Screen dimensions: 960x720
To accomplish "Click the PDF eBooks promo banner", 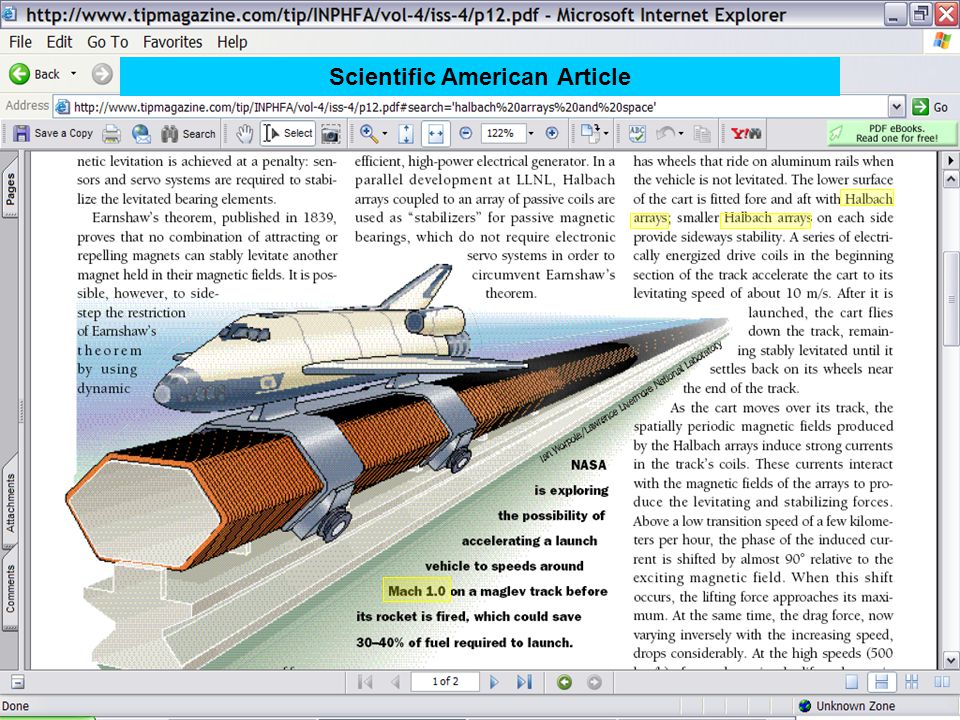I will point(891,133).
